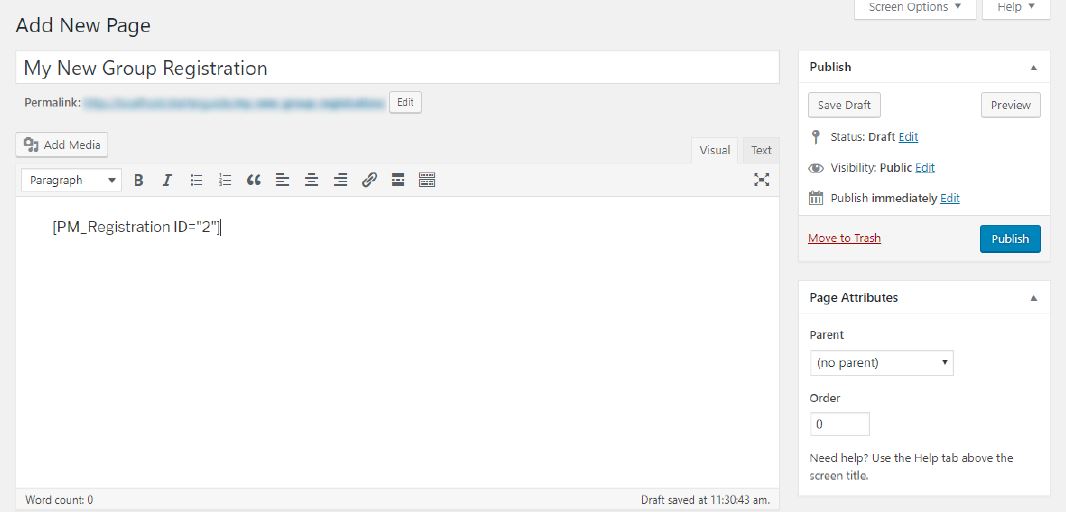Image resolution: width=1066 pixels, height=512 pixels.
Task: Click the Add Media button
Action: pos(62,145)
